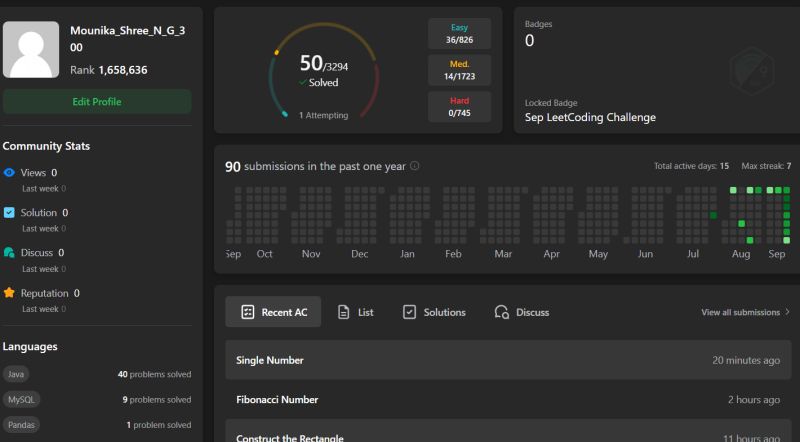Click the Views eye icon

click(9, 173)
